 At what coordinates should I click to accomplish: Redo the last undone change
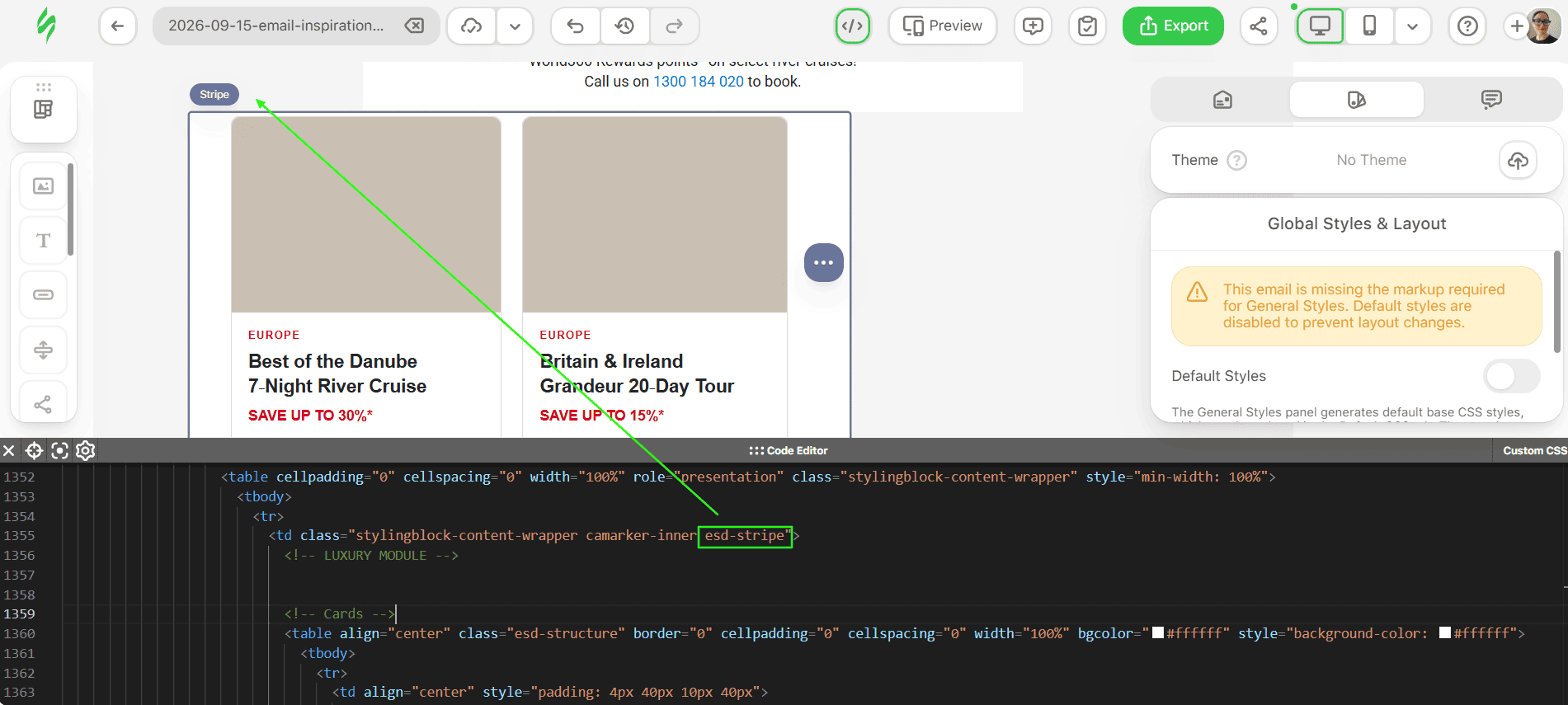tap(675, 26)
